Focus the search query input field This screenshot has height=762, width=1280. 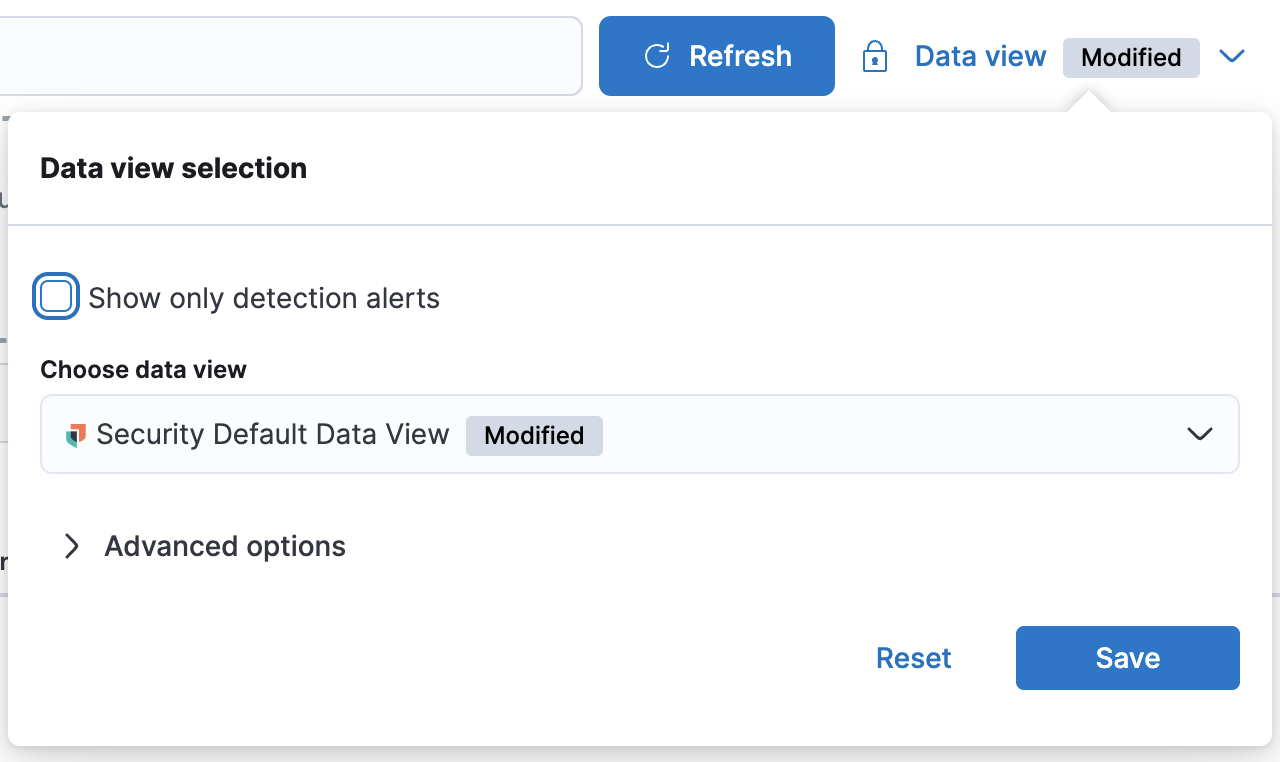290,56
